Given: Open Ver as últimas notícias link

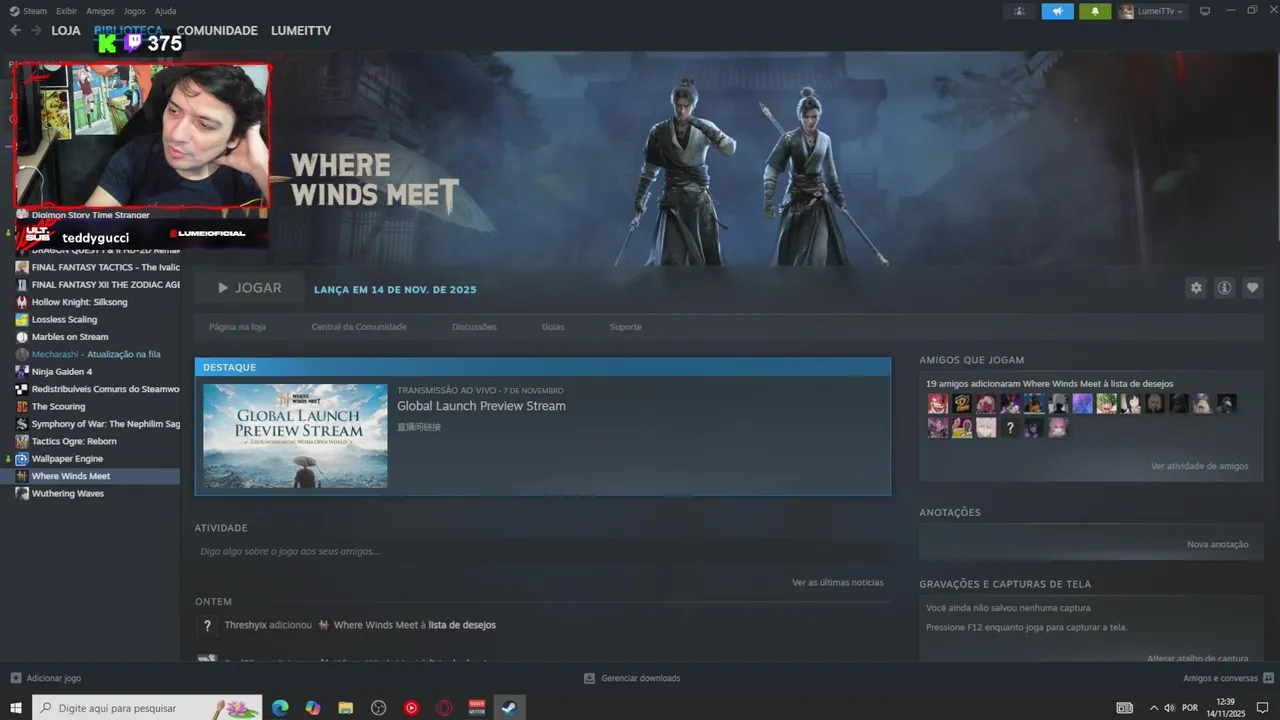Looking at the screenshot, I should 838,582.
